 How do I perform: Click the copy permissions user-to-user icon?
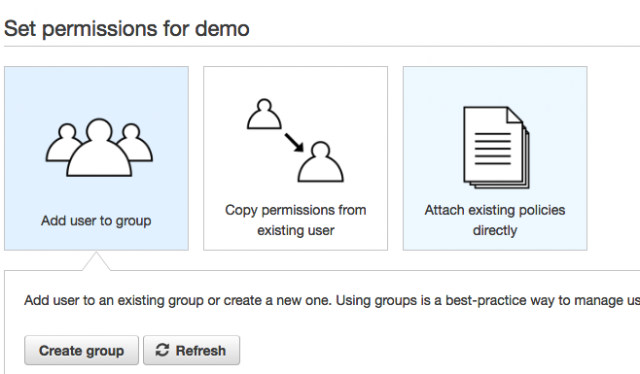[x=295, y=140]
